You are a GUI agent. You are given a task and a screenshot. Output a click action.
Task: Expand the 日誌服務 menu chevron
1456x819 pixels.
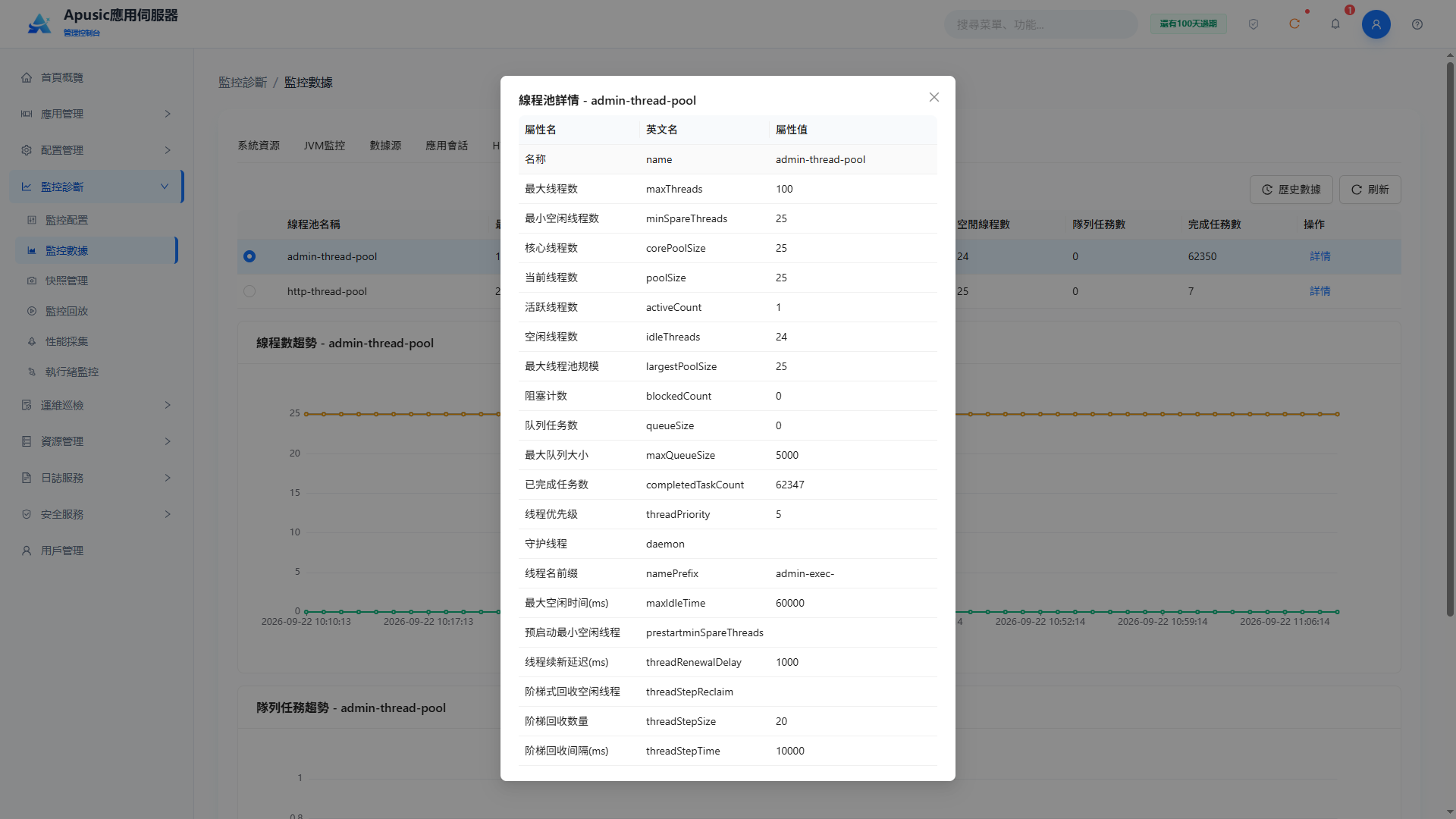tap(168, 478)
